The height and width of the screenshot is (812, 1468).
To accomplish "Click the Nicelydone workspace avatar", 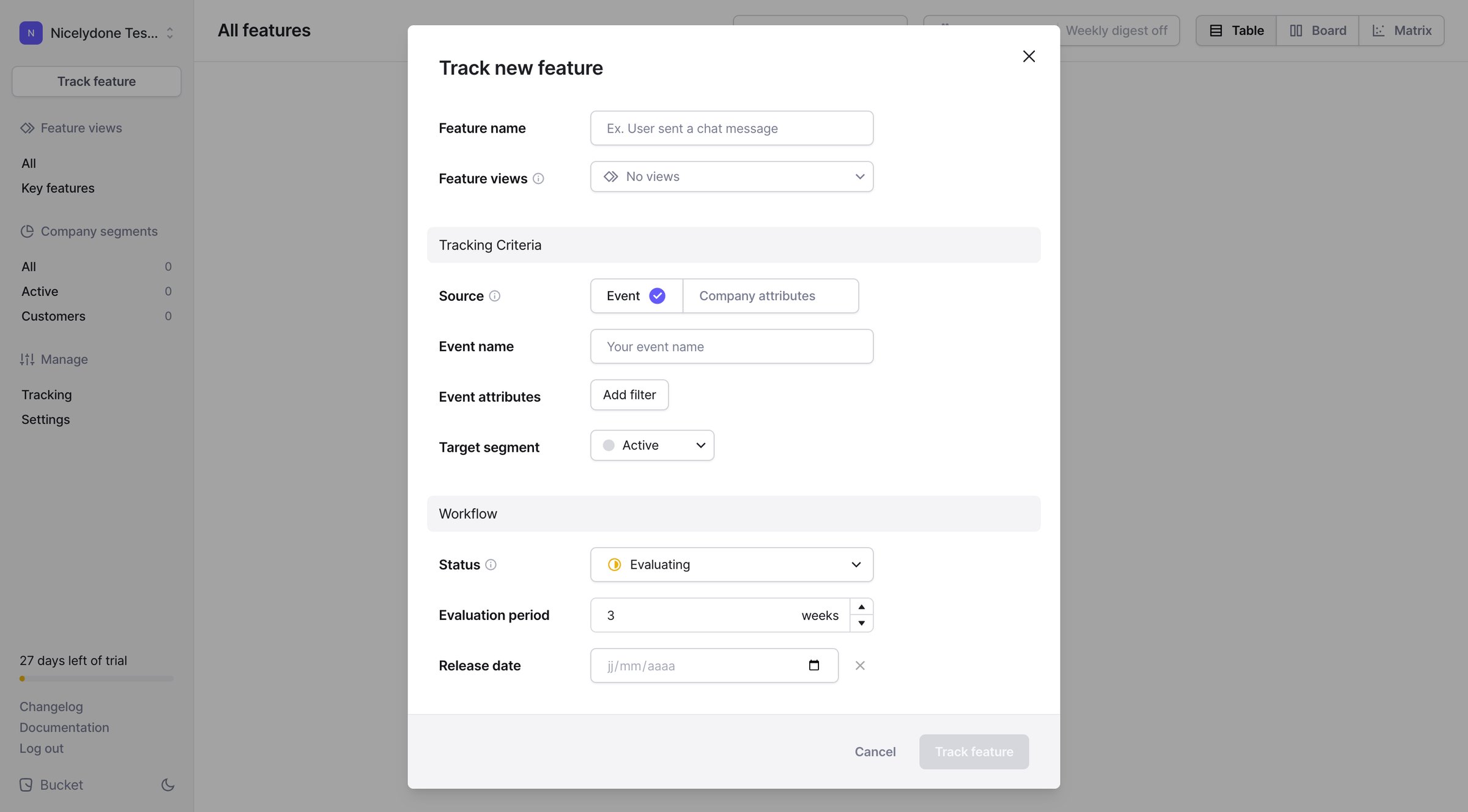I will point(31,33).
